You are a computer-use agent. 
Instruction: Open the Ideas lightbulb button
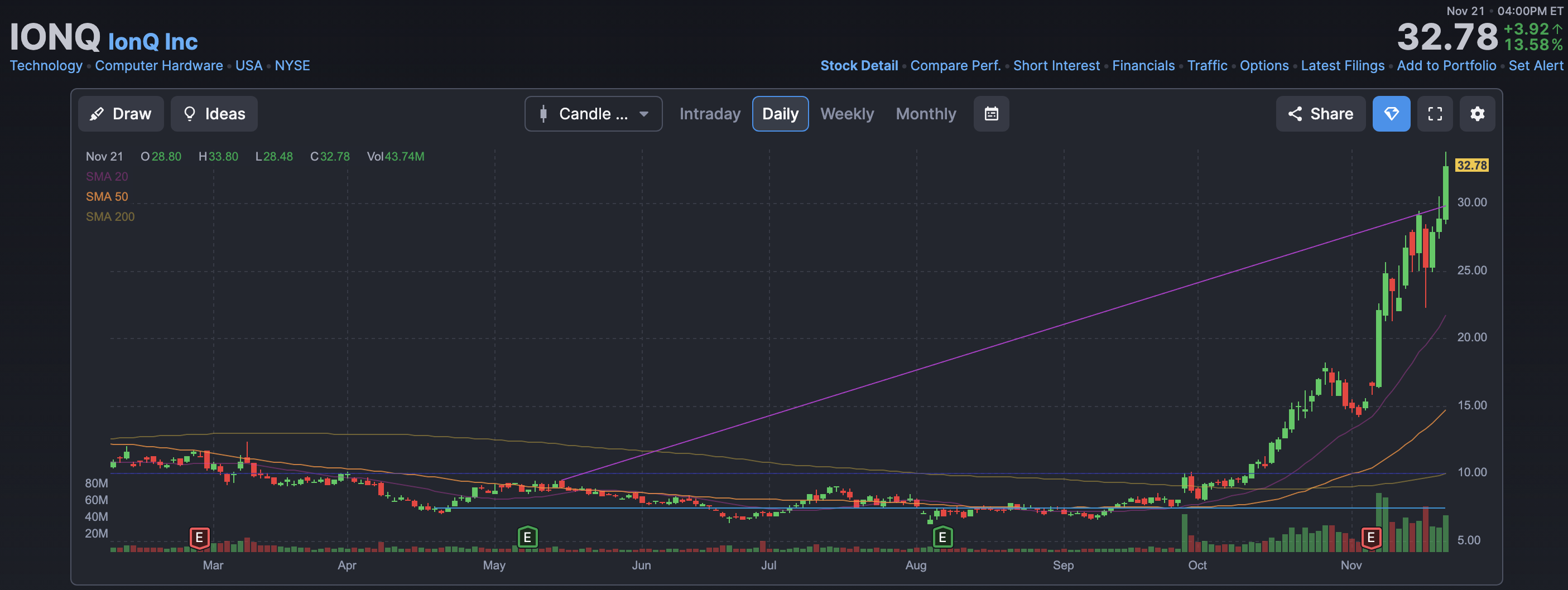click(214, 114)
